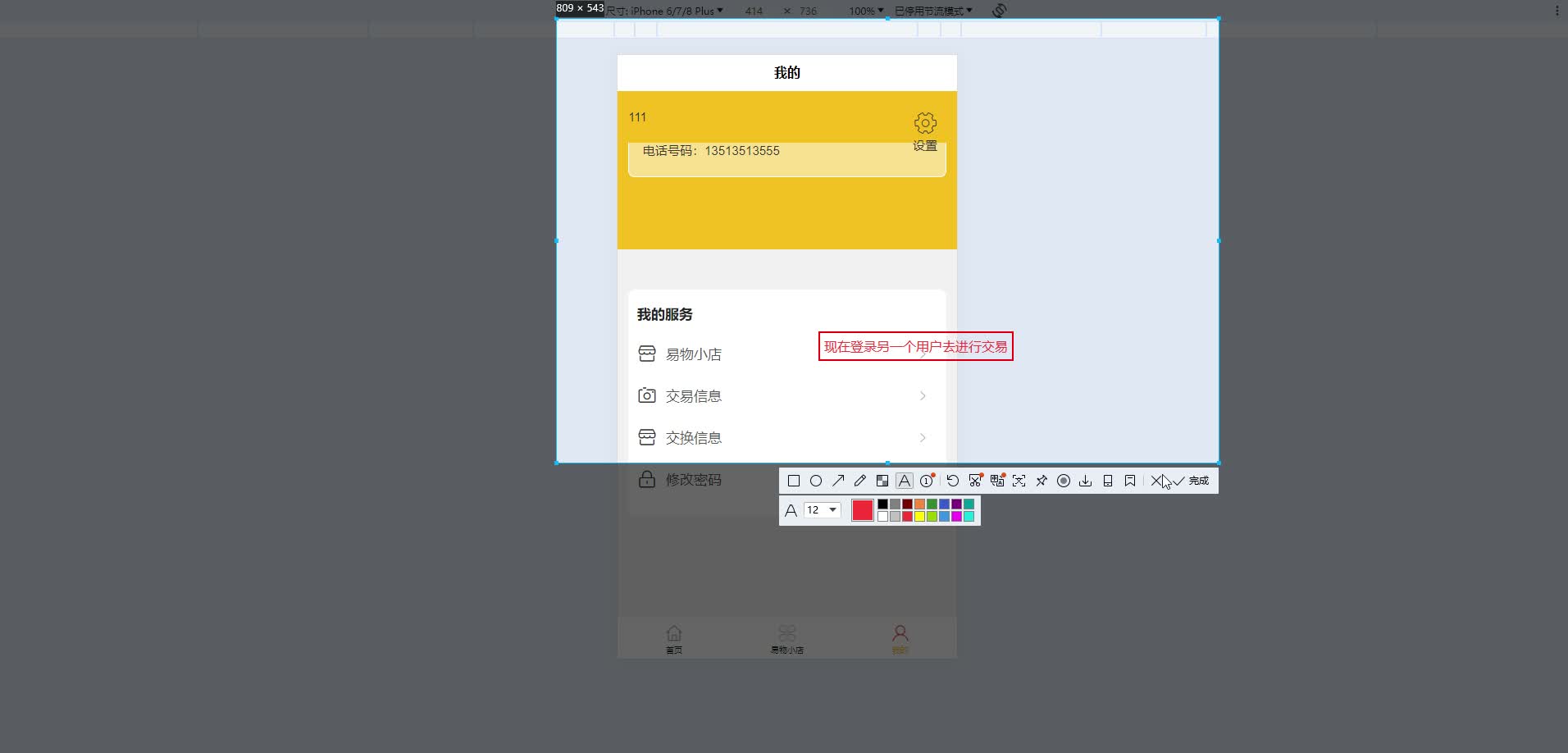Screen dimensions: 1568x753
Task: Click the rotate device icon
Action: (x=999, y=11)
